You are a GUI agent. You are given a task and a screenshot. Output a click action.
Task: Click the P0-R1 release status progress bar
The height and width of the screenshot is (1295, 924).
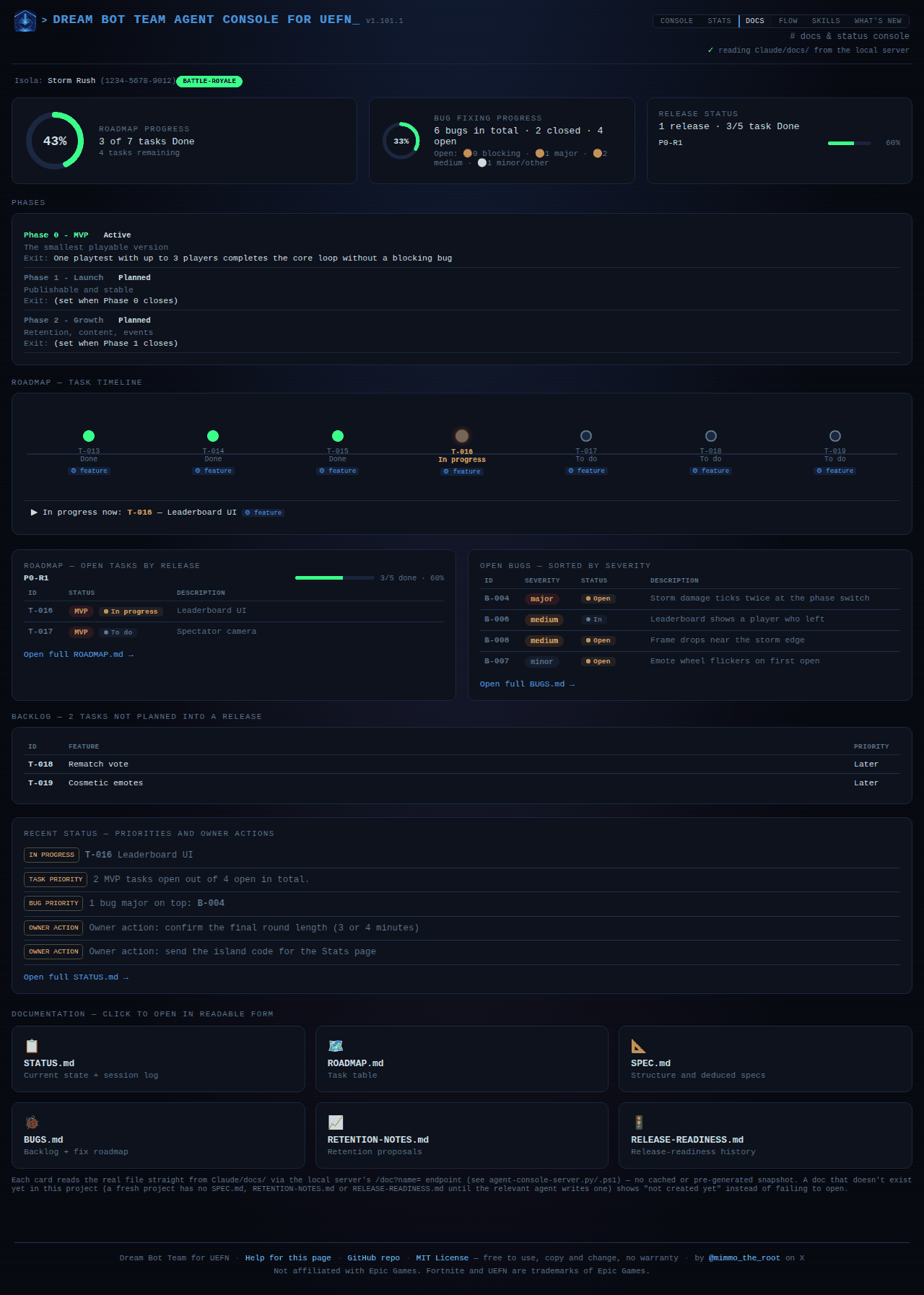851,143
